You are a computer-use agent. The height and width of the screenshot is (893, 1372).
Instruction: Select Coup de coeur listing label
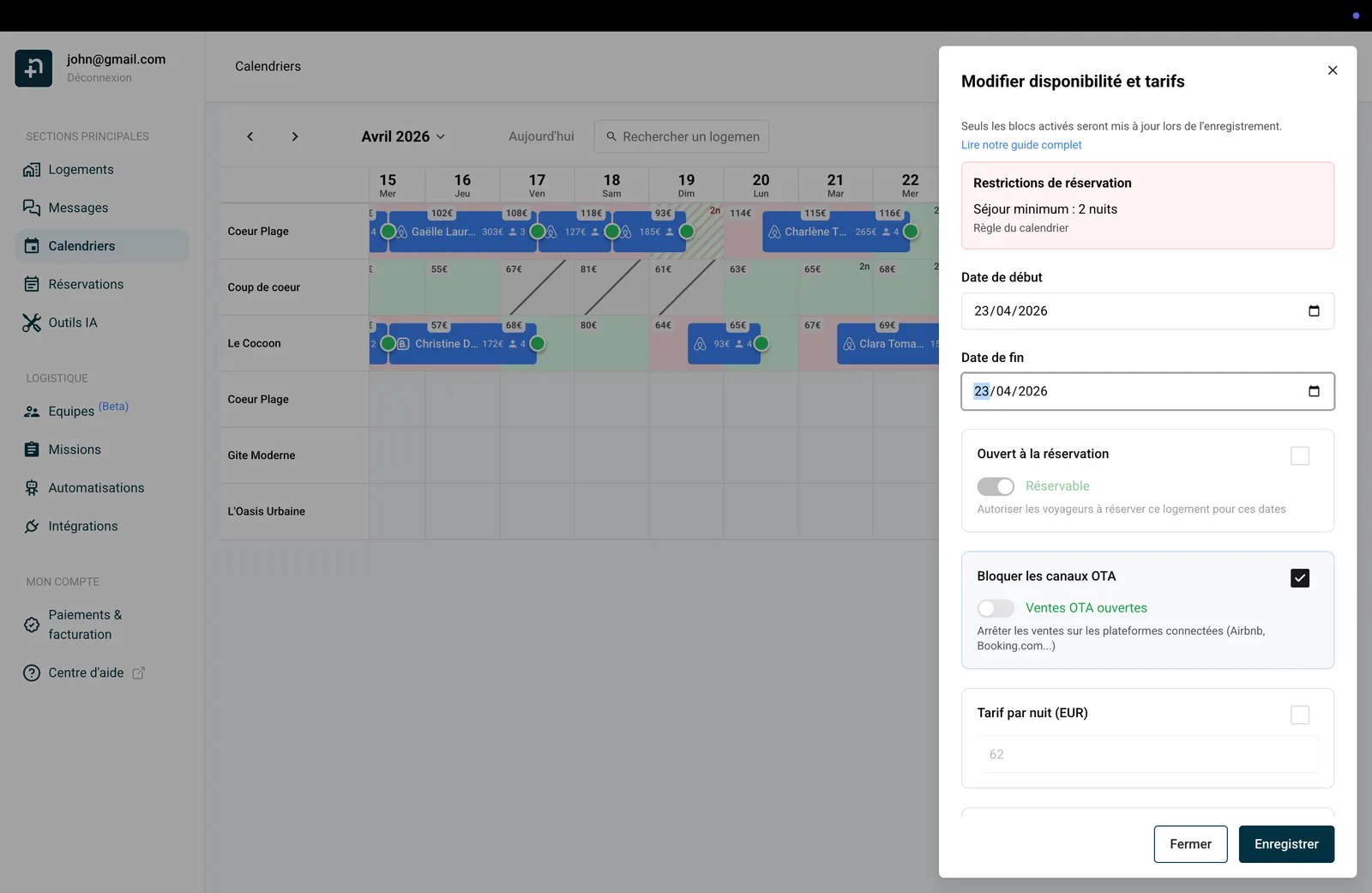click(x=264, y=287)
